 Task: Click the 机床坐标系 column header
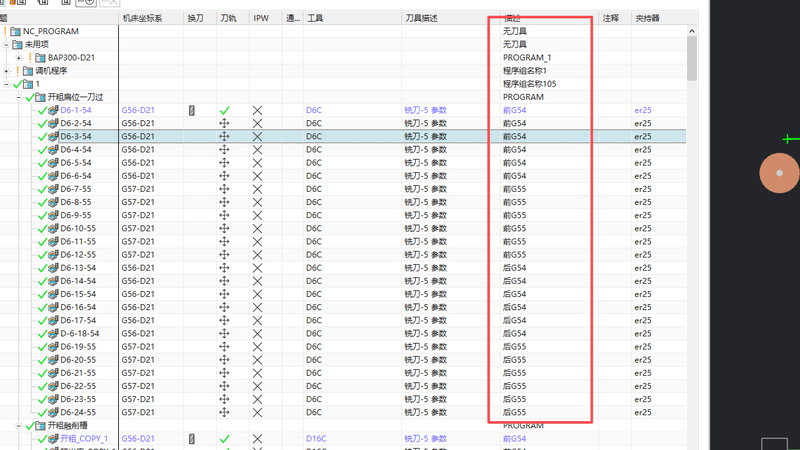point(151,18)
